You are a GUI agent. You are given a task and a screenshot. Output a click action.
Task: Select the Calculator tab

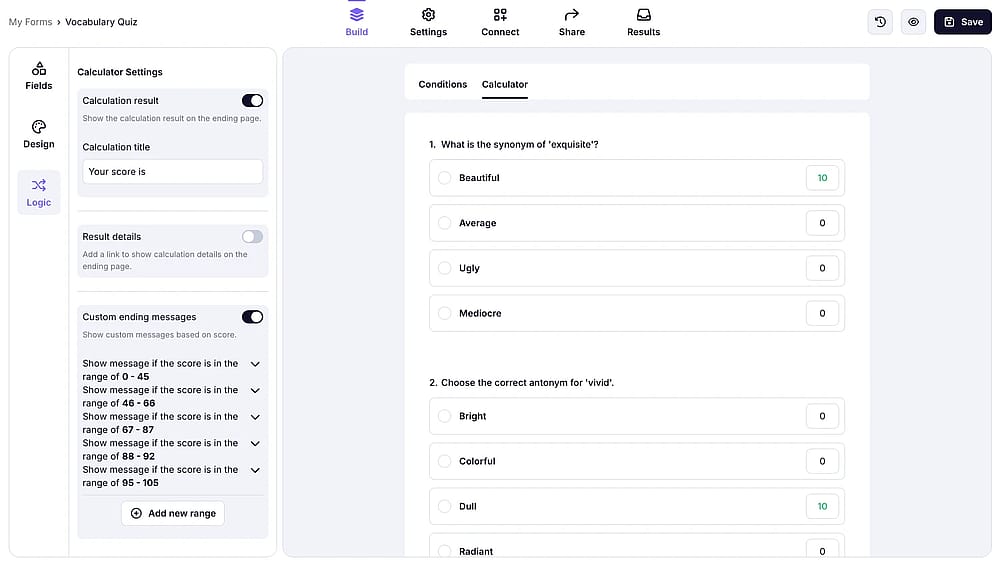coord(504,84)
